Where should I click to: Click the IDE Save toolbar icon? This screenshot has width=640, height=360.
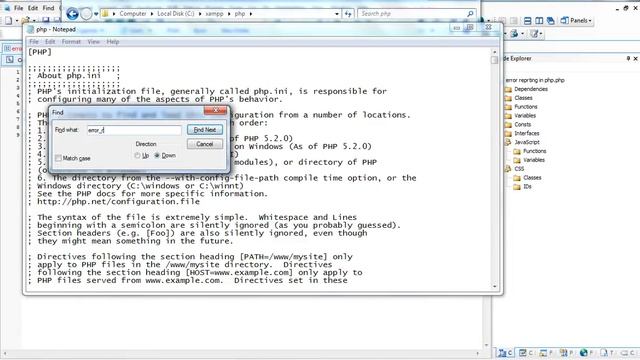pyautogui.click(x=45, y=20)
